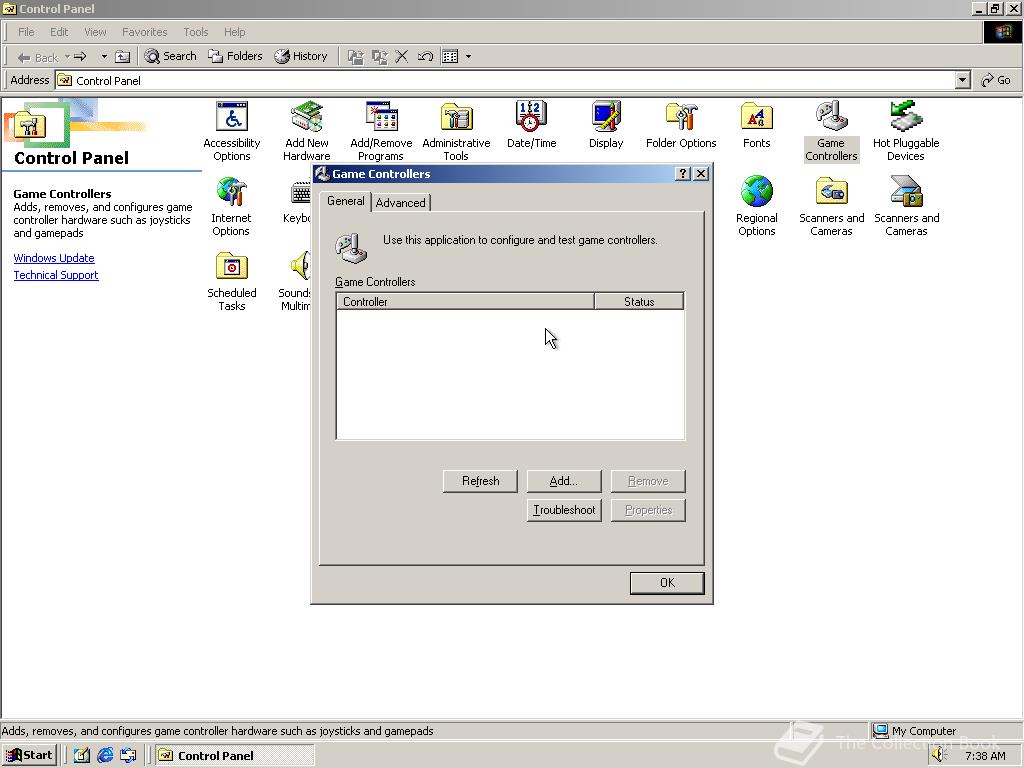This screenshot has height=768, width=1024.
Task: Click the Move To toolbar icon
Action: 355,57
